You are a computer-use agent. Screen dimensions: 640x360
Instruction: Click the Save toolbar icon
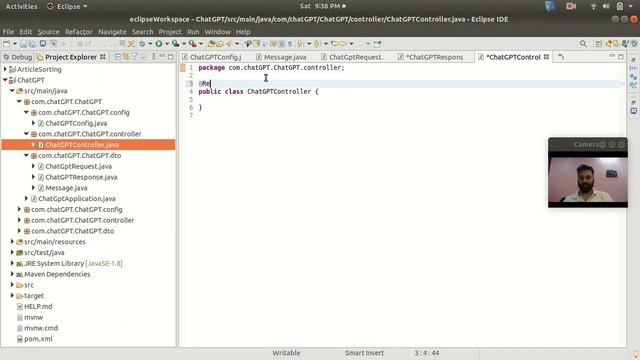tap(24, 44)
